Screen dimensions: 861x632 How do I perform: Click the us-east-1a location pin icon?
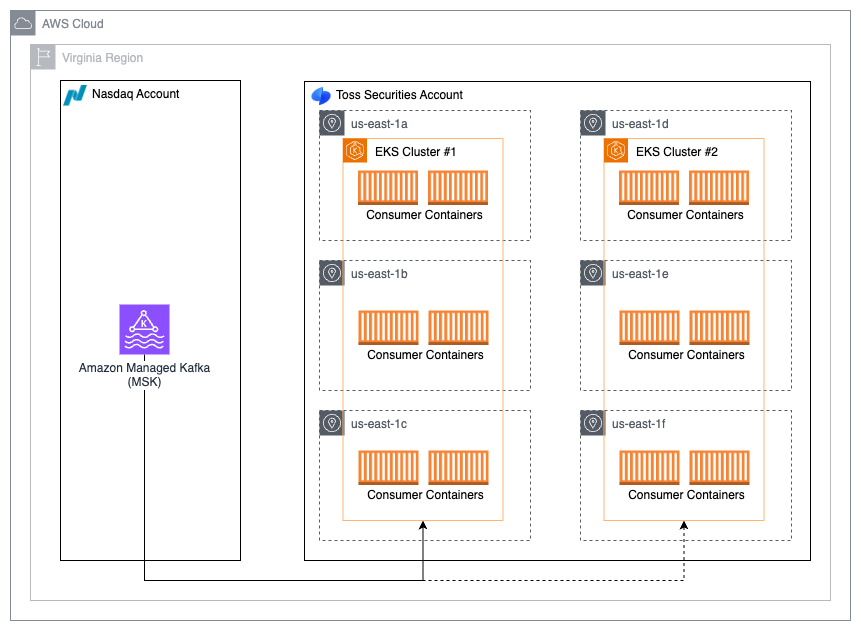tap(332, 123)
